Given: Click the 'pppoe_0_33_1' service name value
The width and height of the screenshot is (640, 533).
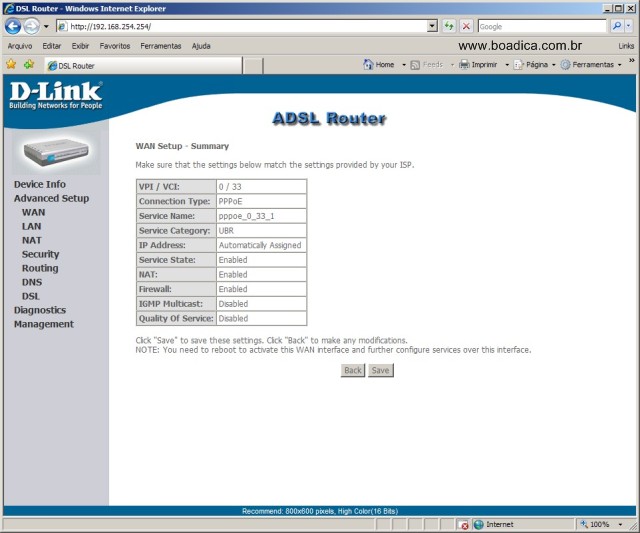Looking at the screenshot, I should (246, 216).
